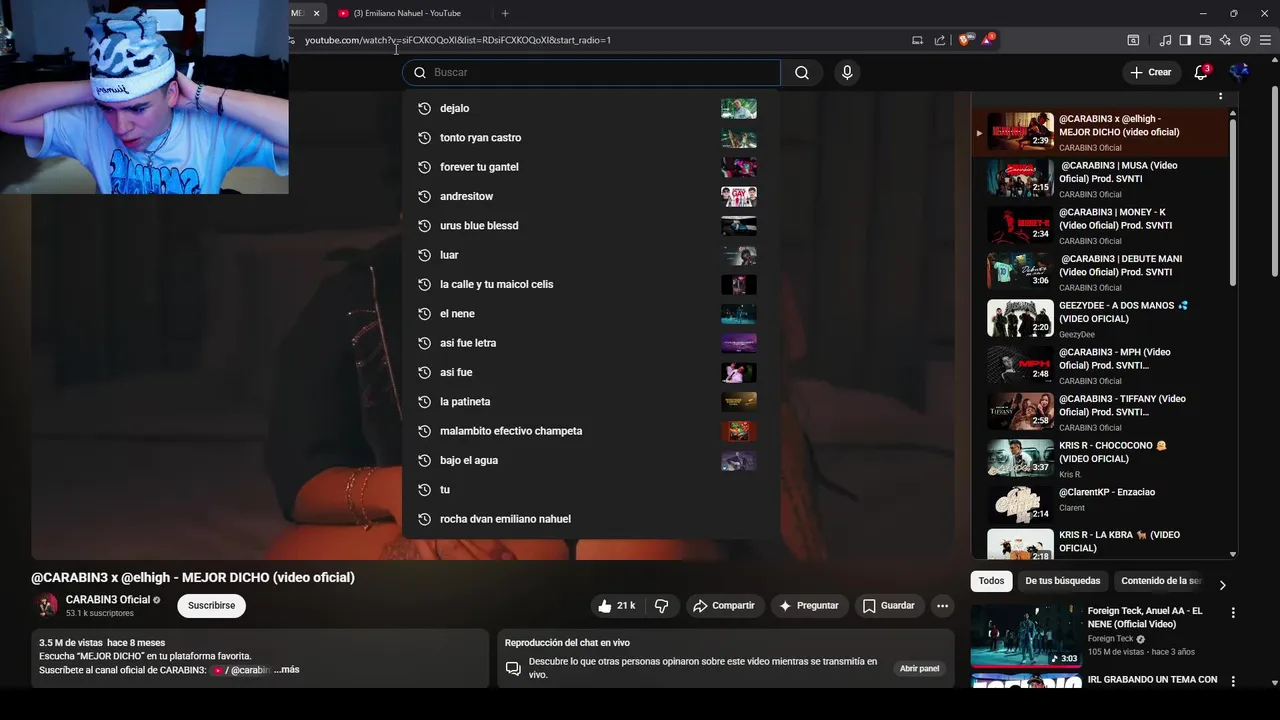Dislike the video with thumbs down
The height and width of the screenshot is (720, 1280).
(661, 606)
